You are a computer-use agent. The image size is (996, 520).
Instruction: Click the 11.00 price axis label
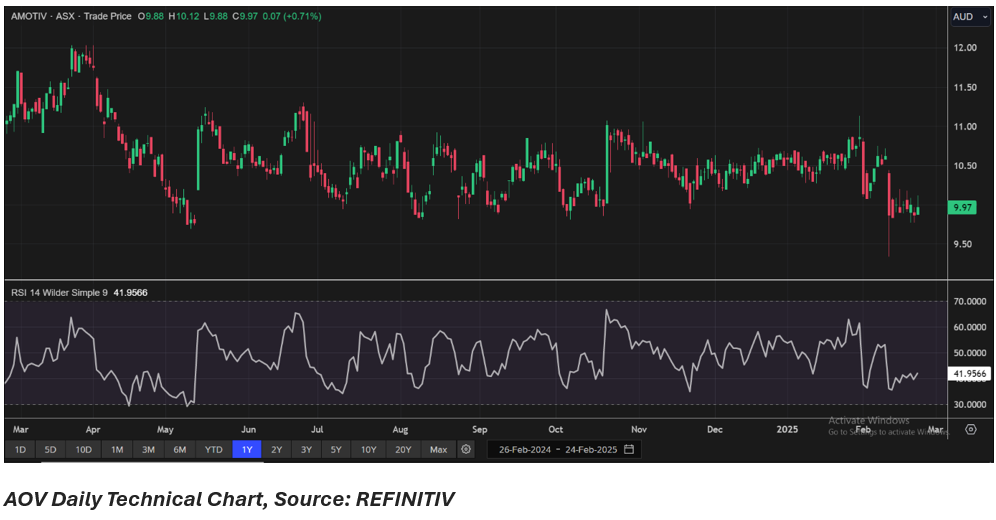(x=965, y=127)
